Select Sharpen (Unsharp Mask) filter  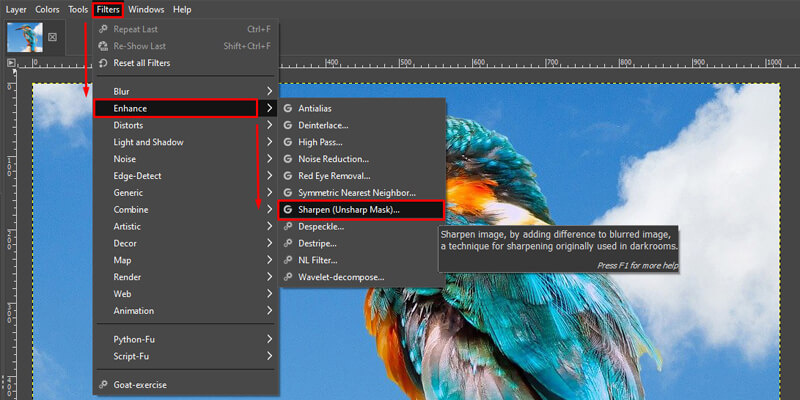[361, 210]
